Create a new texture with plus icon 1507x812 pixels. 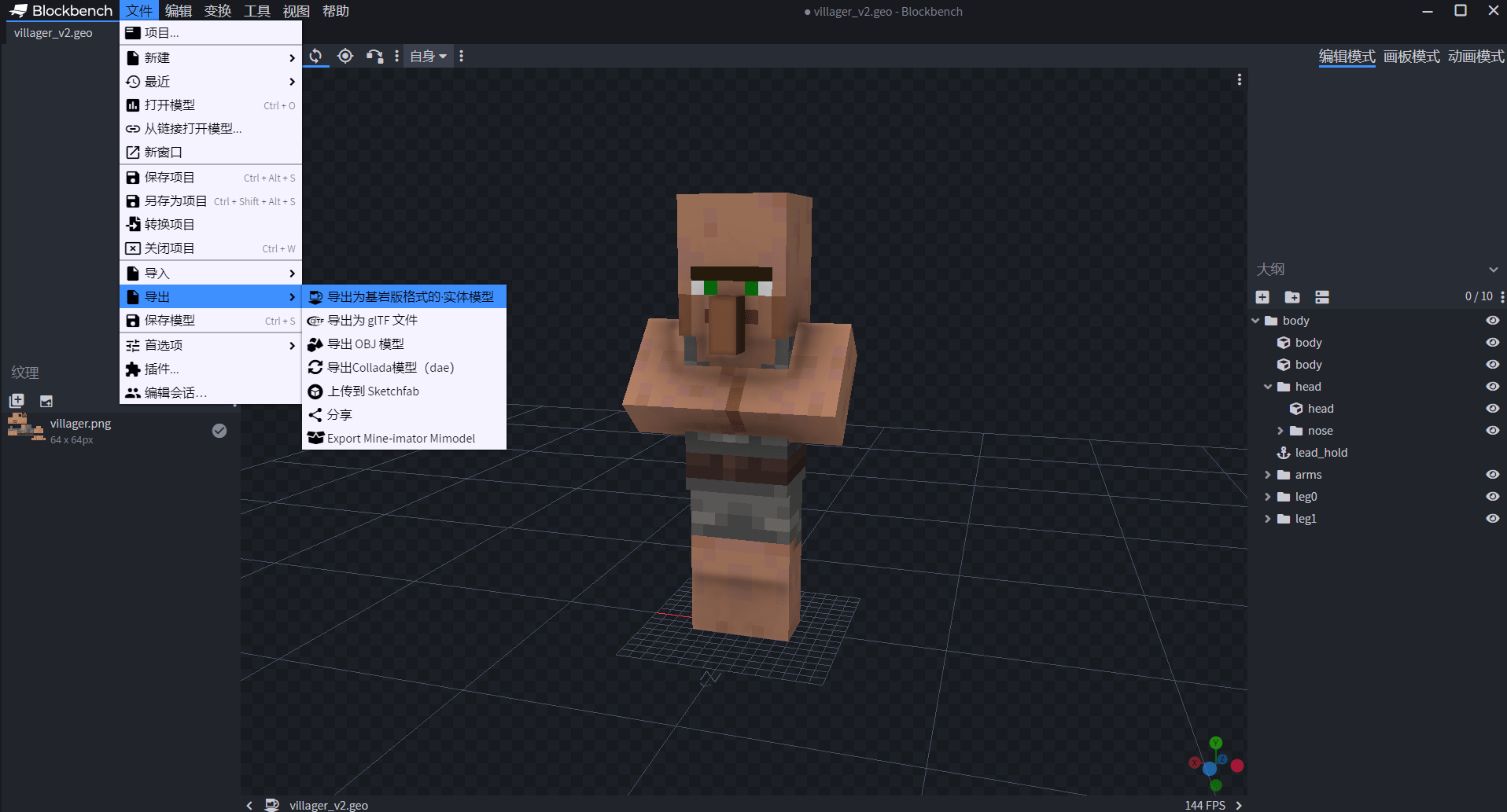click(x=17, y=400)
